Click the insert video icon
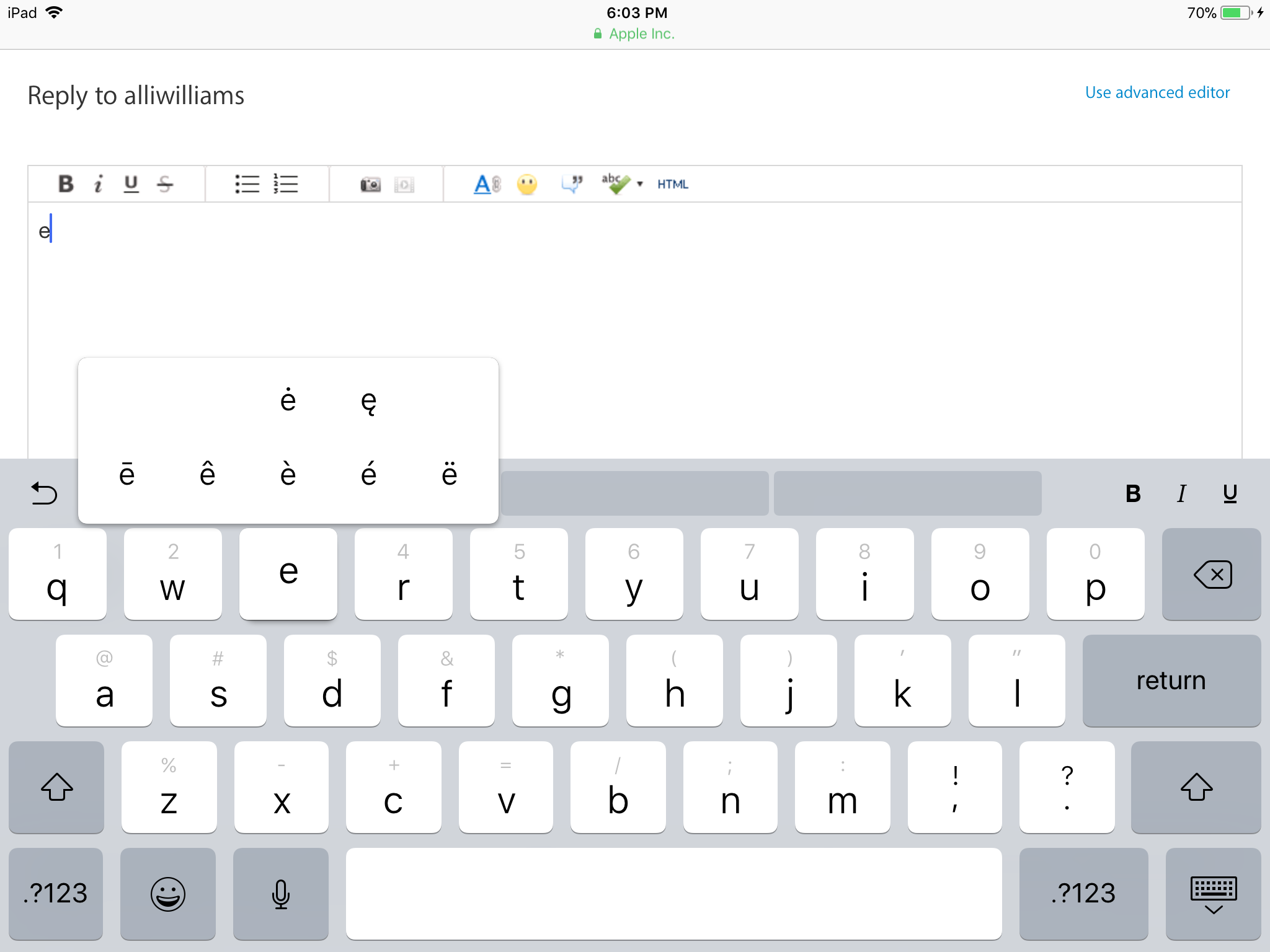 [x=404, y=185]
